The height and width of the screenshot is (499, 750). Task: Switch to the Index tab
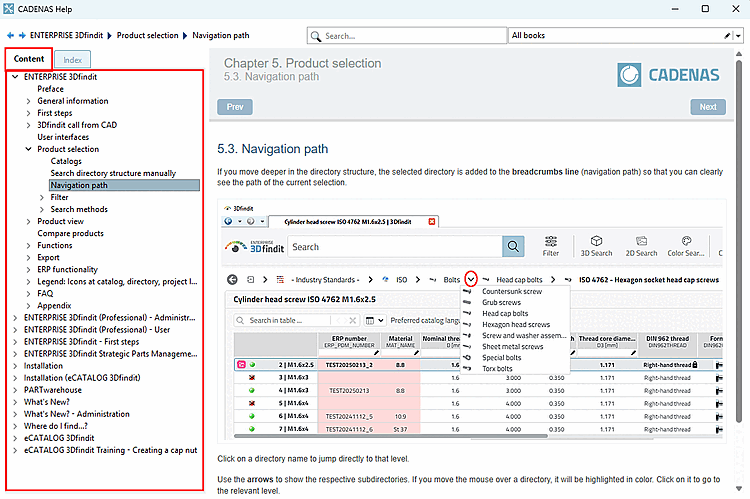[72, 60]
